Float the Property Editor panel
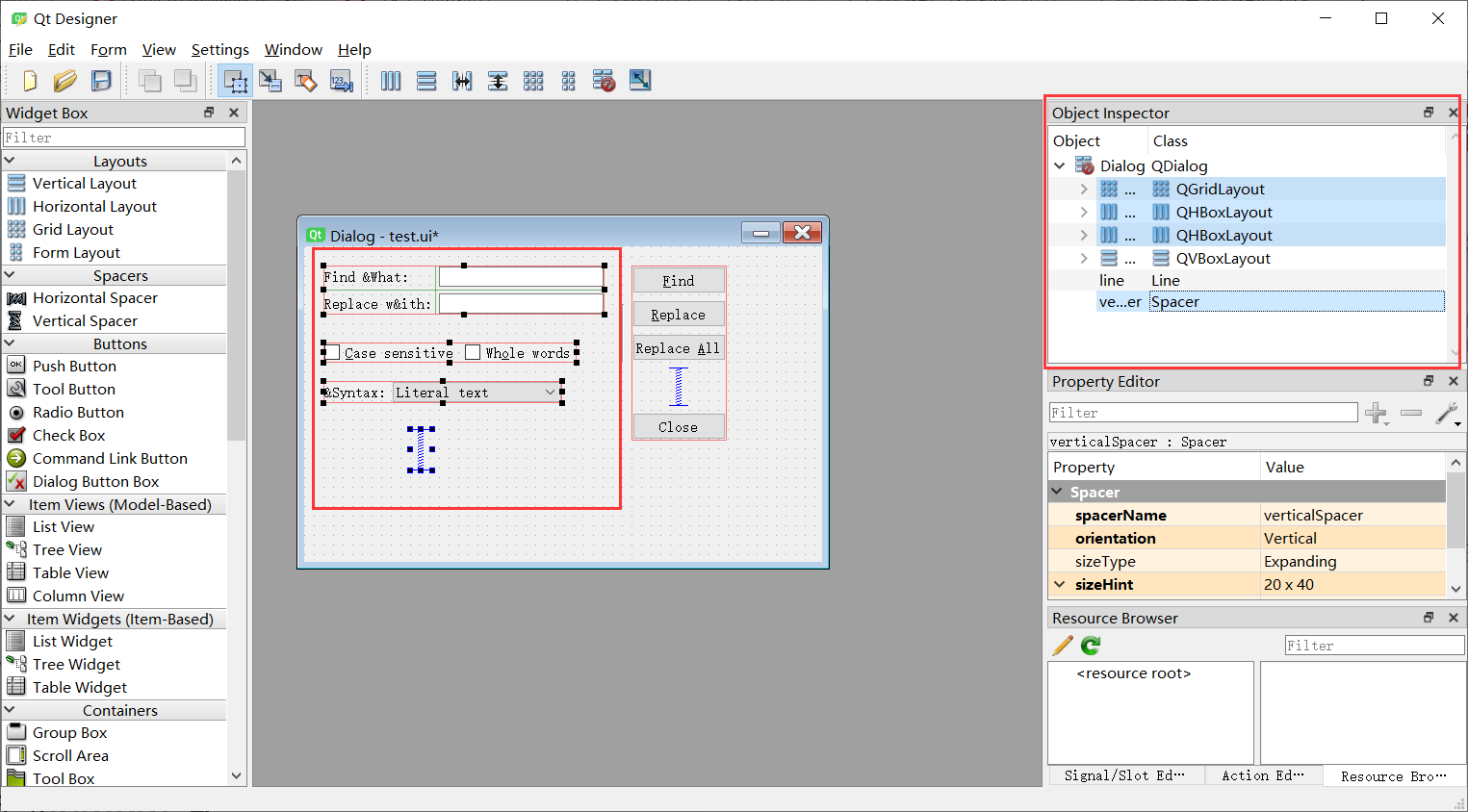Screen dimensions: 1468x812 point(1429,381)
